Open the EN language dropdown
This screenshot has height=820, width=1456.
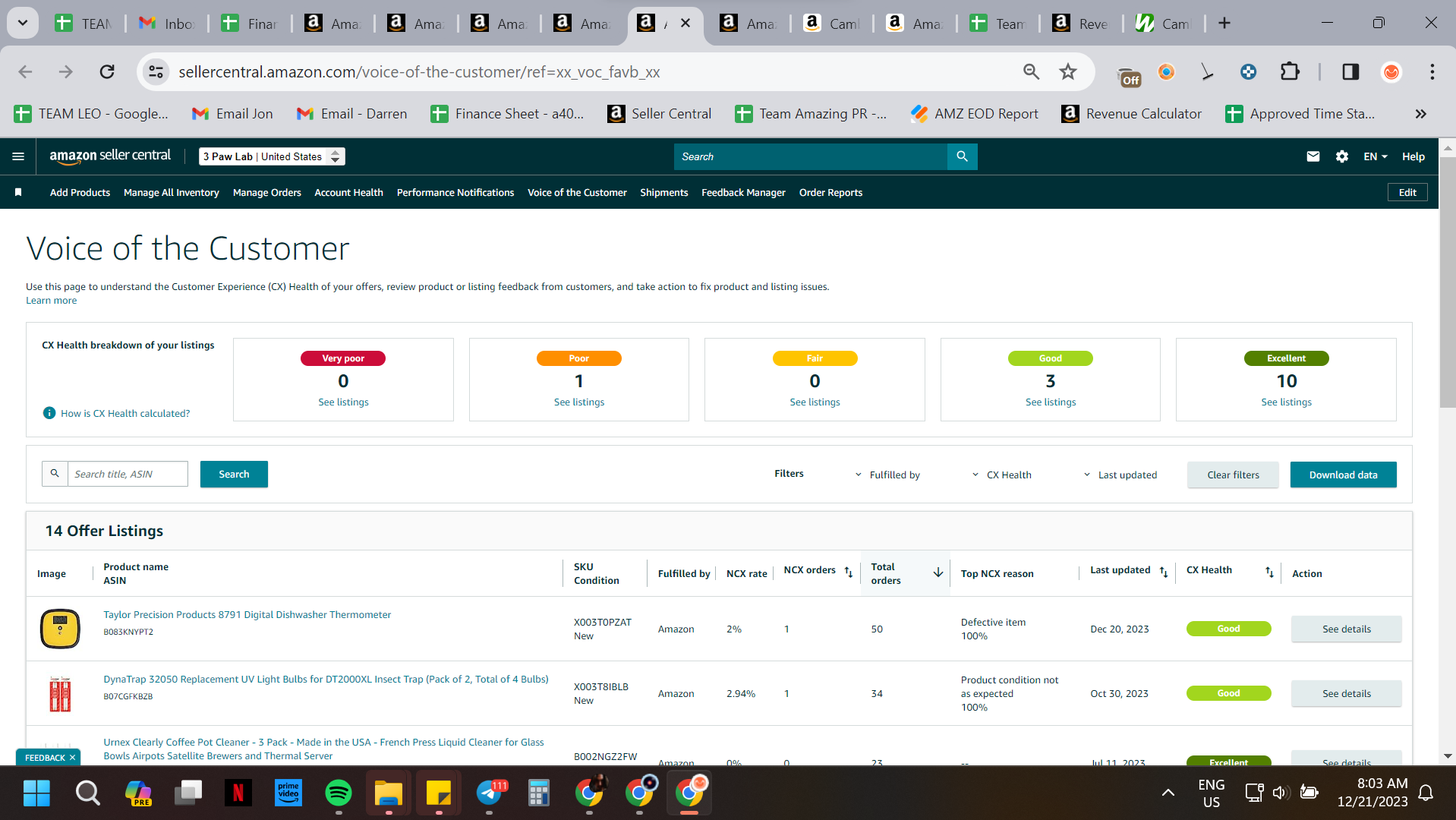(1376, 156)
